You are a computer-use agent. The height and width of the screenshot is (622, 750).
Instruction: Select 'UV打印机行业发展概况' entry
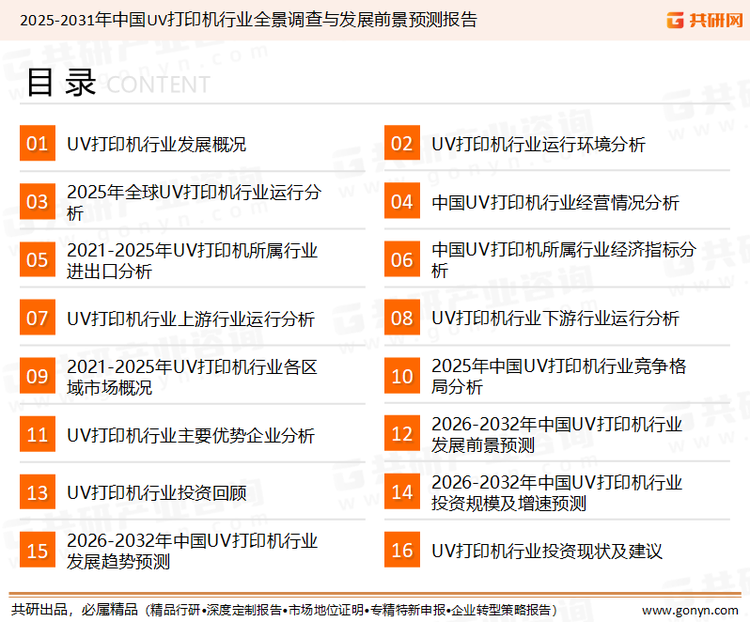coord(156,144)
